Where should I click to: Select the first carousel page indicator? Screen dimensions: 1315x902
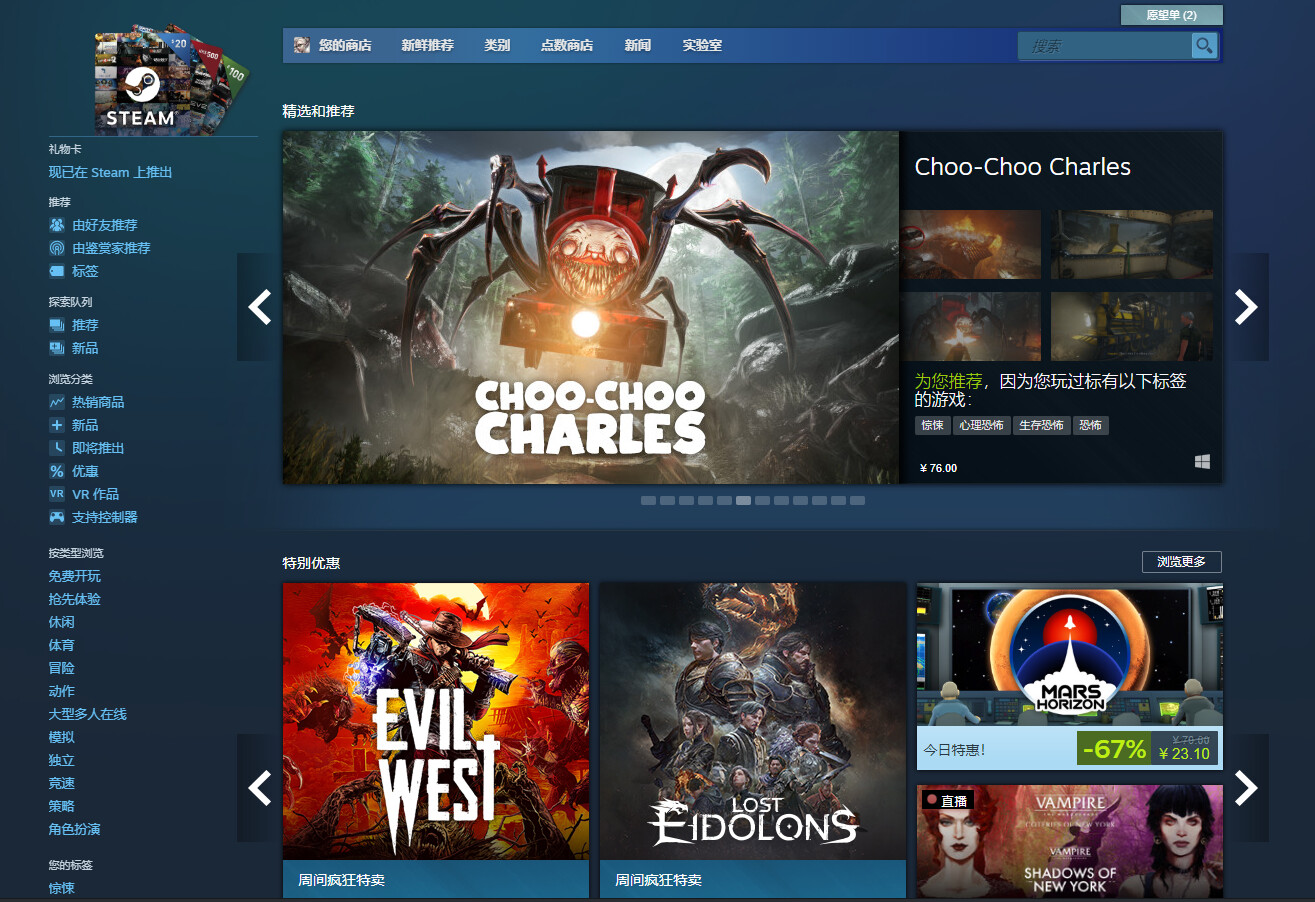tap(648, 500)
